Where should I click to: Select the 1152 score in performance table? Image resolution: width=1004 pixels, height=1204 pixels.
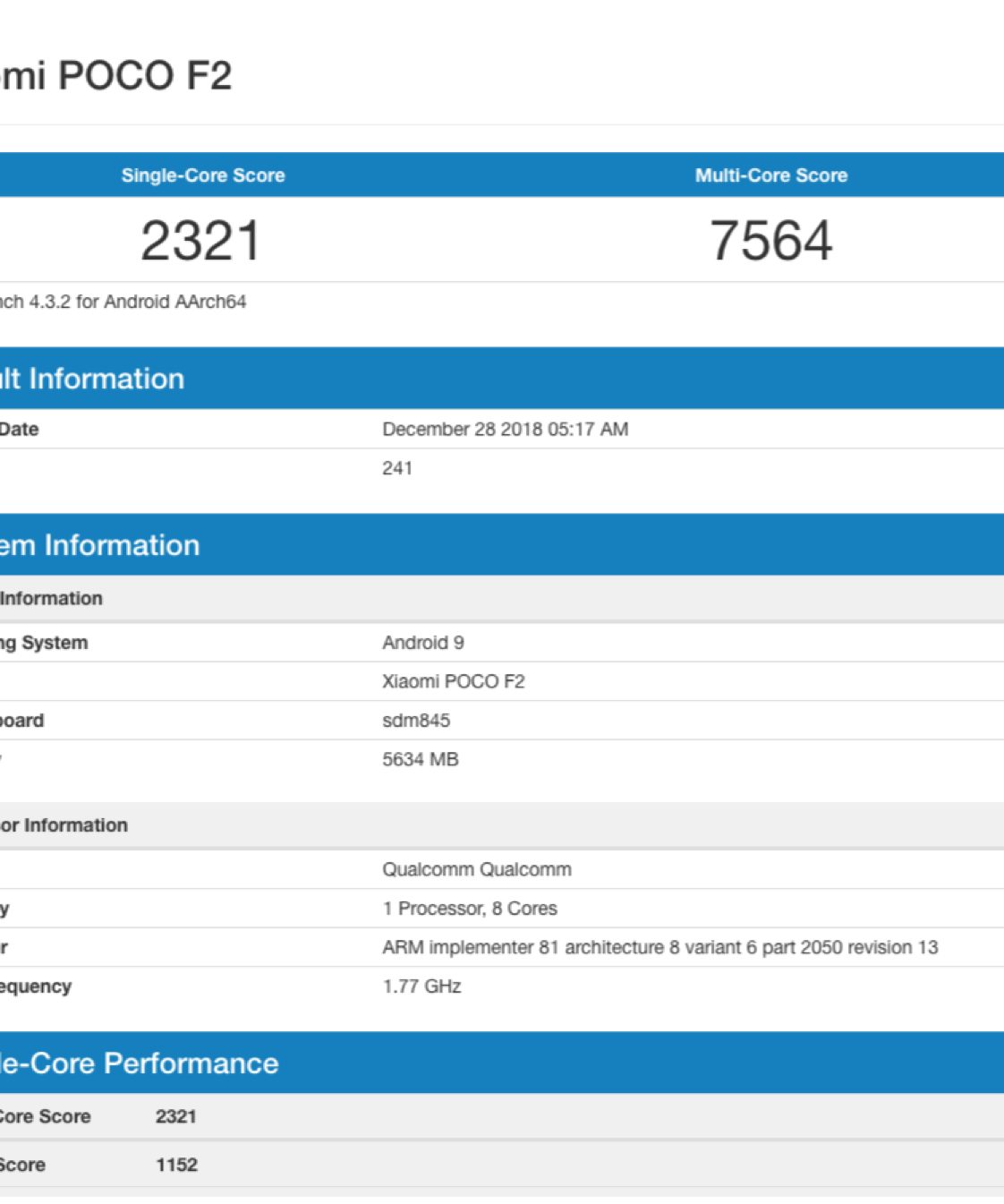coord(176,1165)
